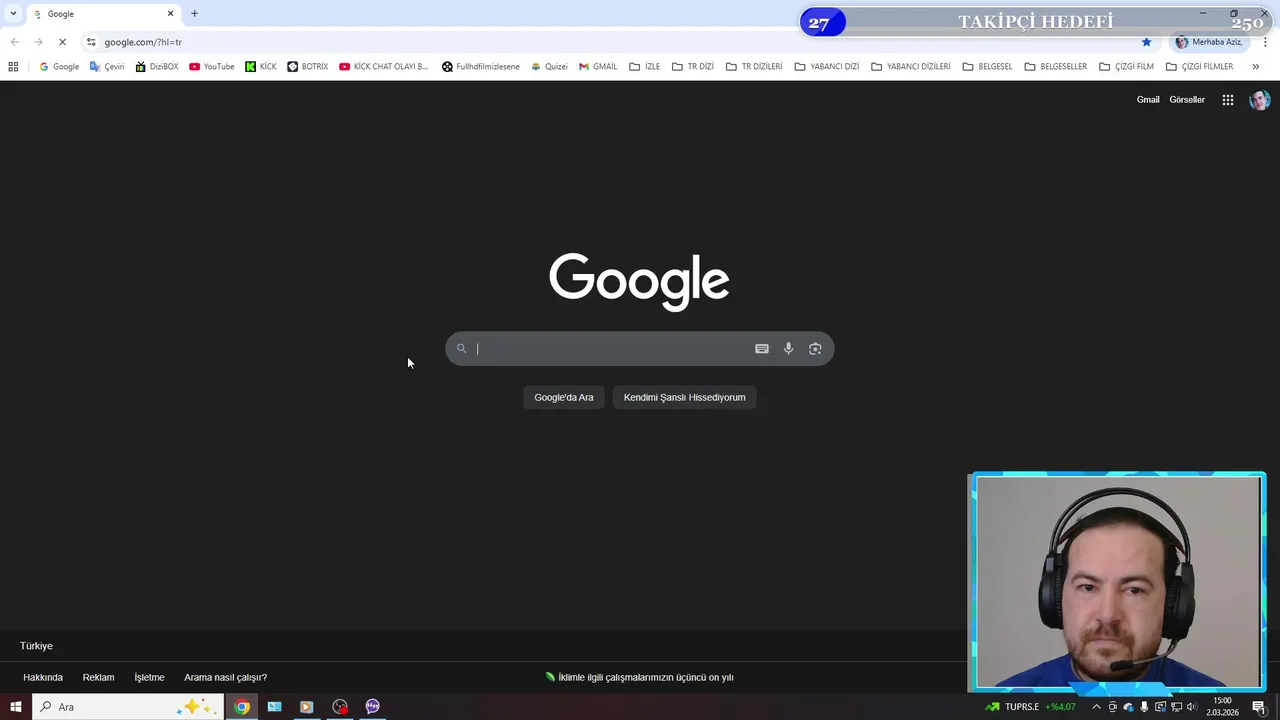The height and width of the screenshot is (720, 1280).
Task: Open Arama nasıl çalışır? link
Action: click(225, 677)
